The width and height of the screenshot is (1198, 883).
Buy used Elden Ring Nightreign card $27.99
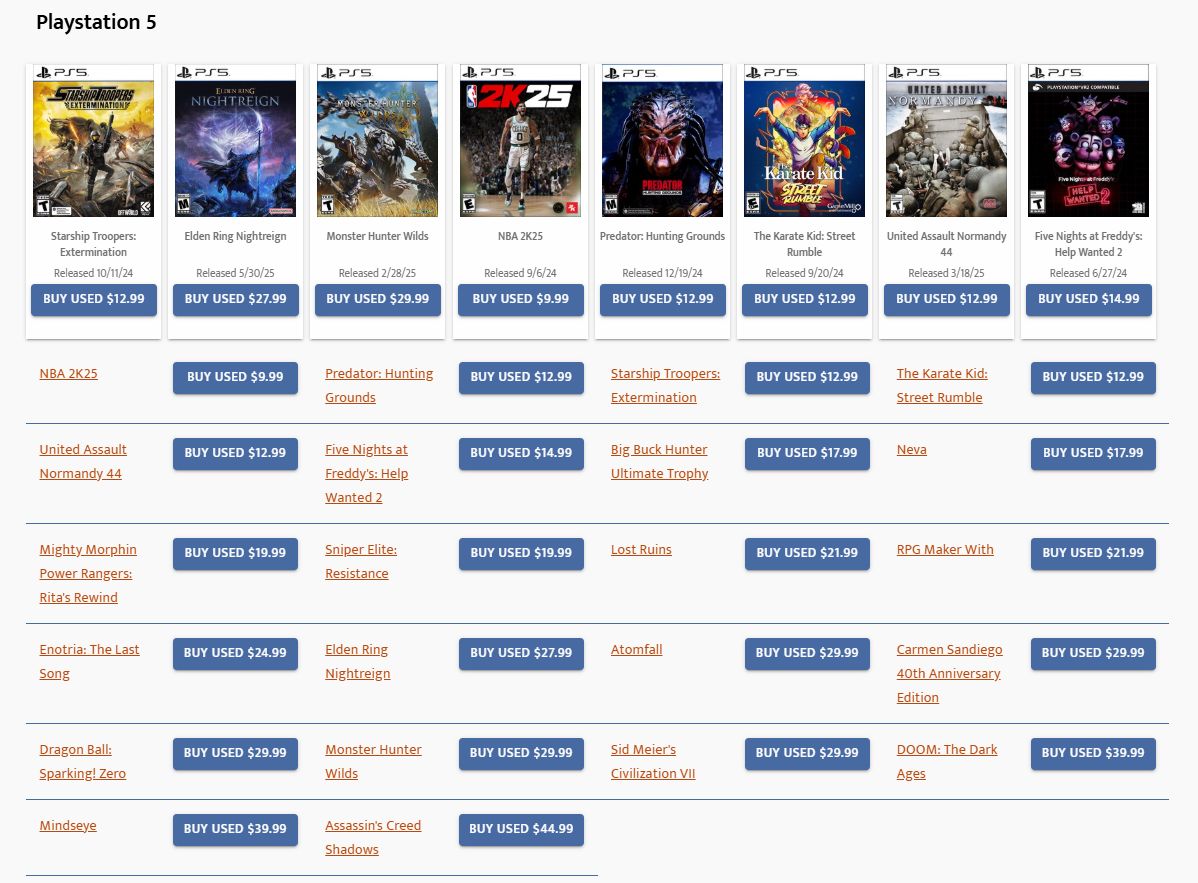[235, 299]
